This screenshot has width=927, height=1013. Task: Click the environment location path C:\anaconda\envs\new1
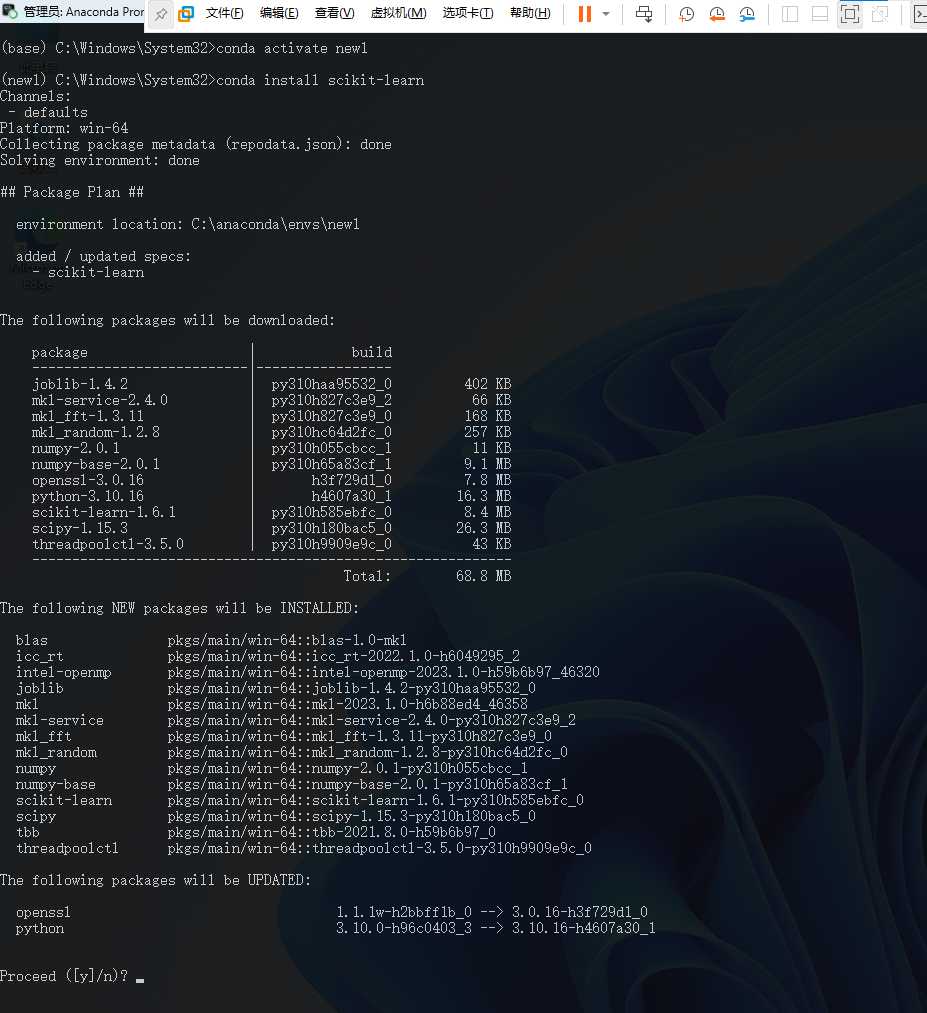point(275,224)
